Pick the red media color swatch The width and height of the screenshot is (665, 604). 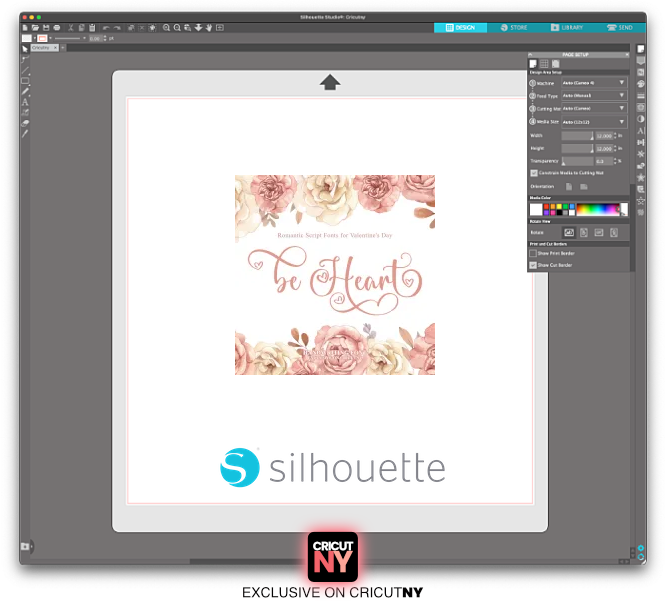pos(546,207)
